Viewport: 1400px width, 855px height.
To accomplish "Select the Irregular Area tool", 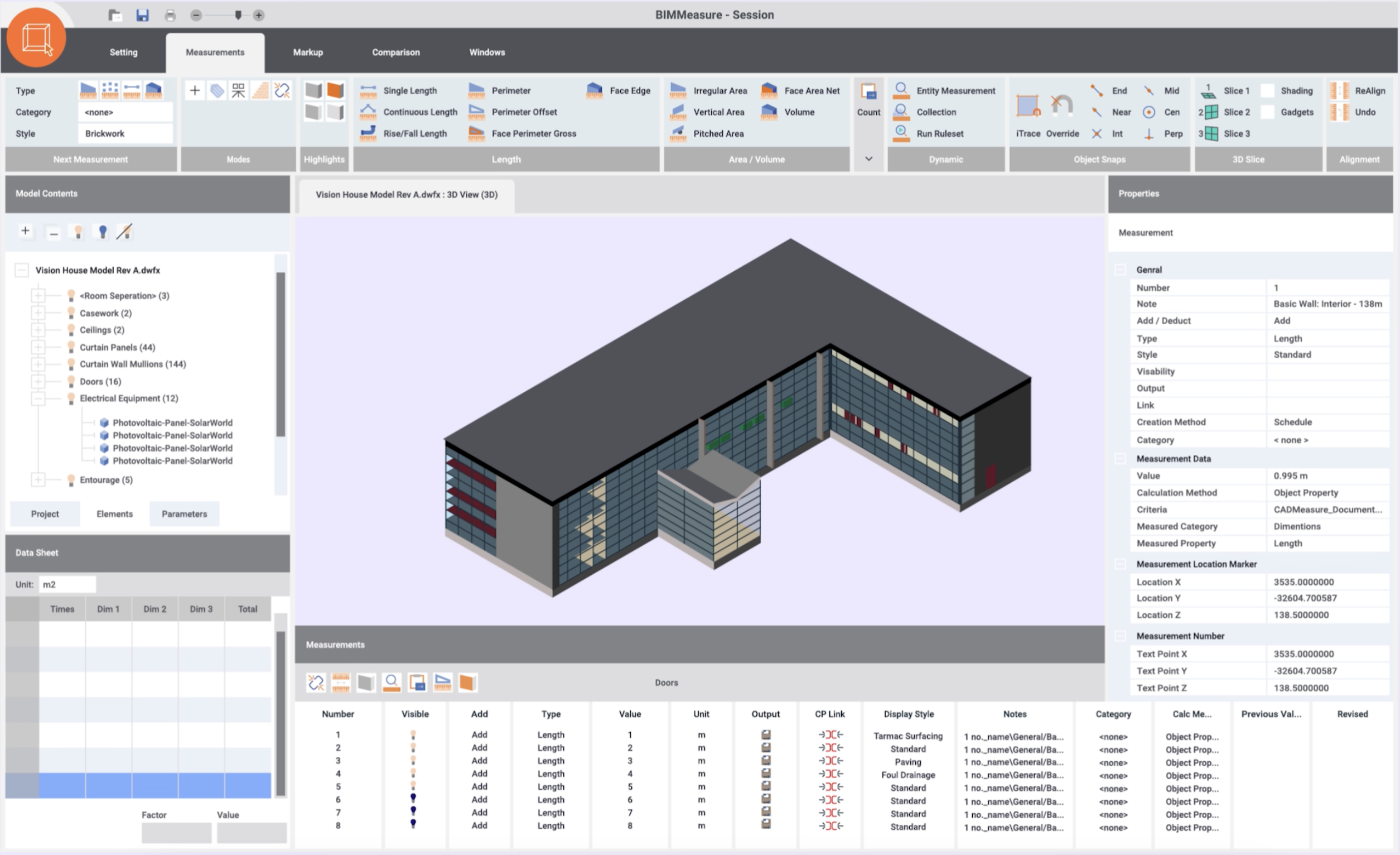I will point(721,90).
